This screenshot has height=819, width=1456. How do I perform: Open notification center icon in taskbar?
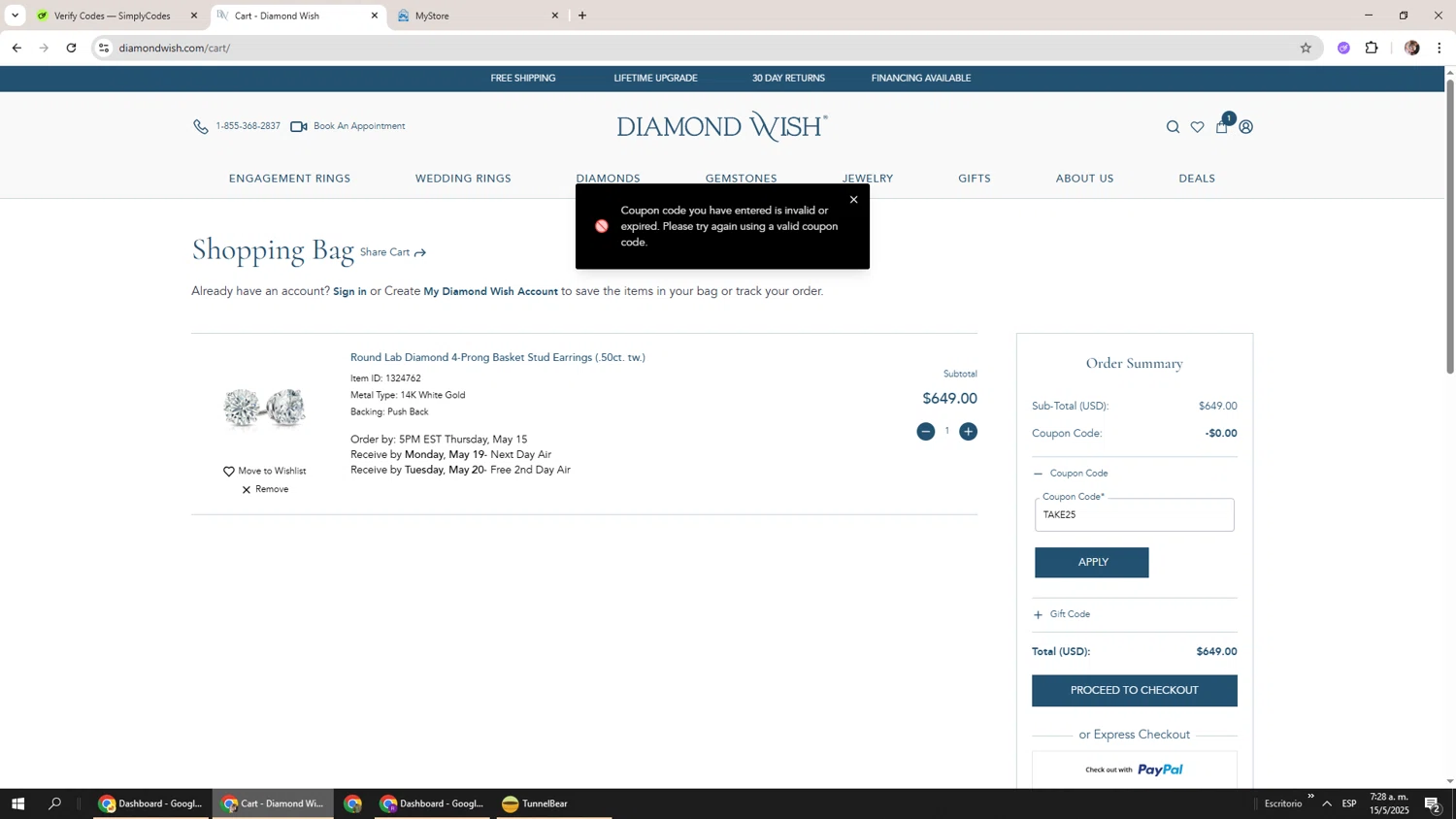(1433, 804)
